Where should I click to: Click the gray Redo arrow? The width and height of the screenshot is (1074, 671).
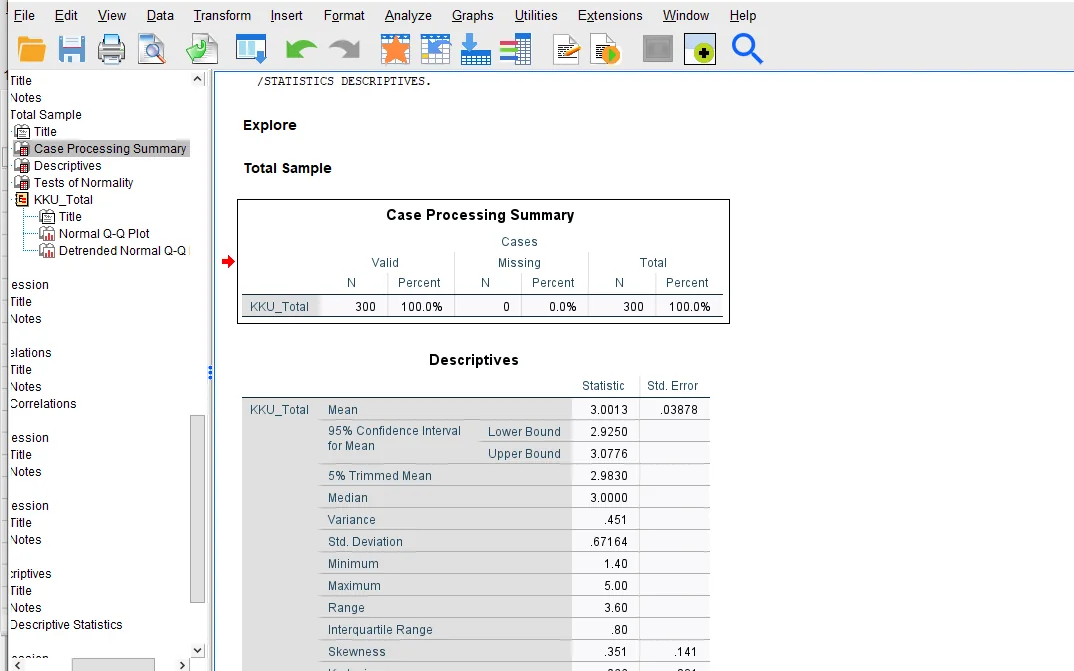click(345, 50)
